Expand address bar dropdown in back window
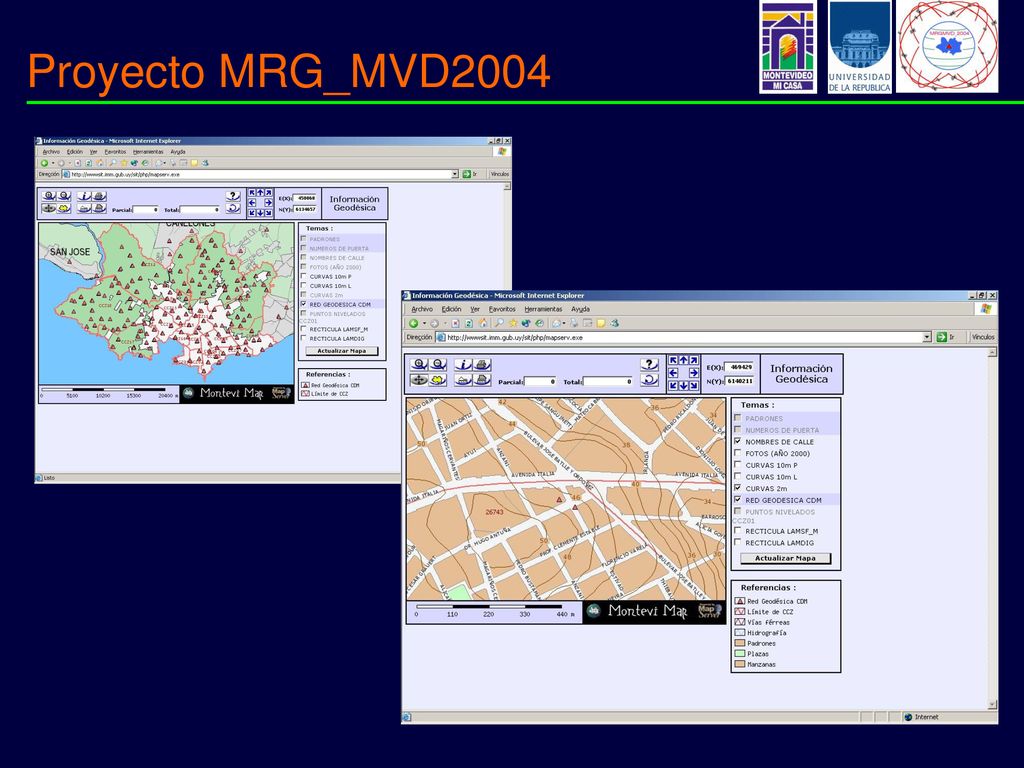 pos(455,174)
